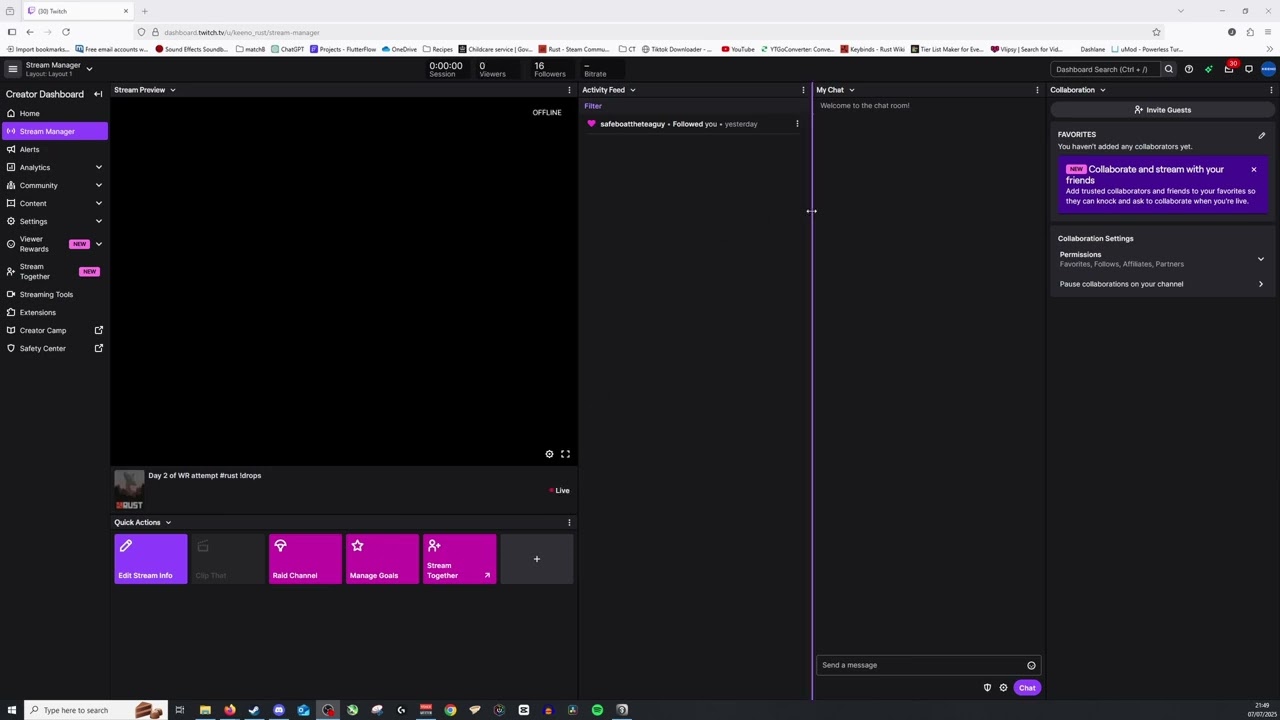Expand the collaboration Permissions section
Screen dimensions: 1280x720
click(x=1161, y=259)
